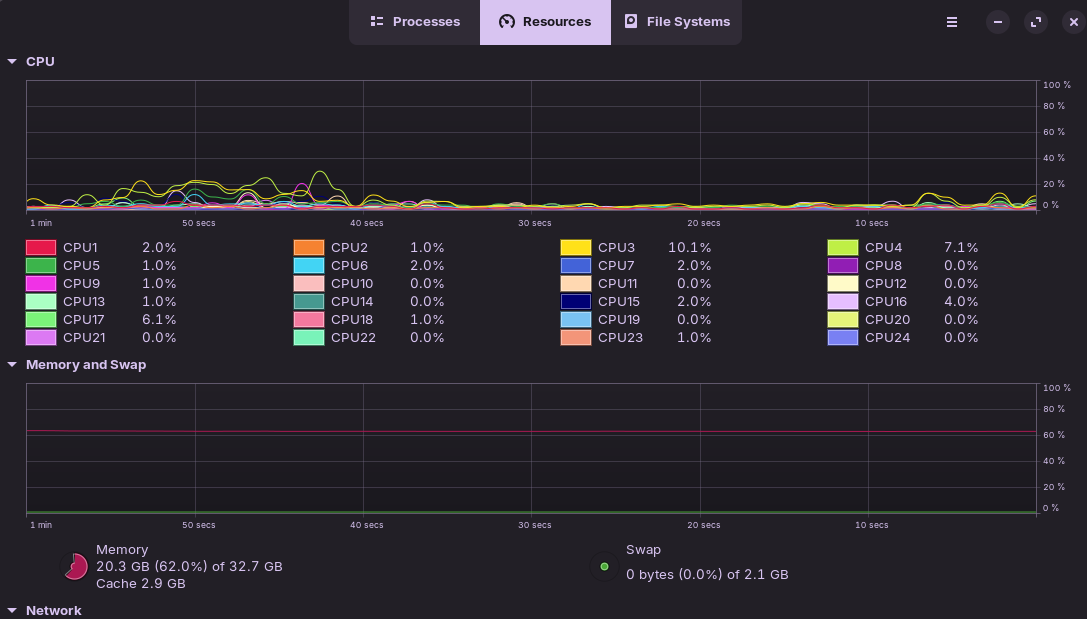Viewport: 1087px width, 619px height.
Task: Switch to the Processes tab
Action: coord(415,22)
